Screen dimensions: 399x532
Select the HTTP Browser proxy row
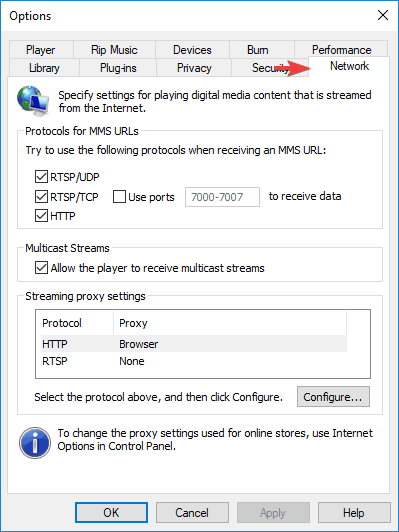tap(194, 344)
